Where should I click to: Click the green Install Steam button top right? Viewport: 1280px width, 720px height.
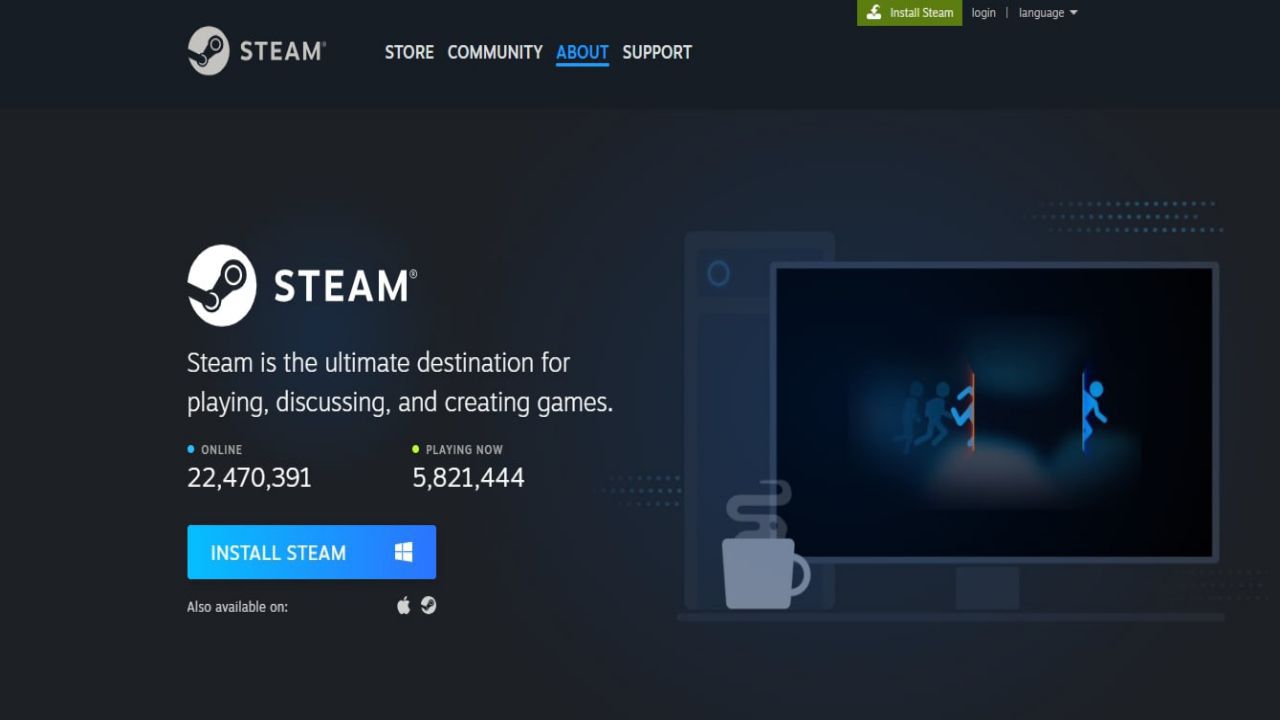pos(908,12)
